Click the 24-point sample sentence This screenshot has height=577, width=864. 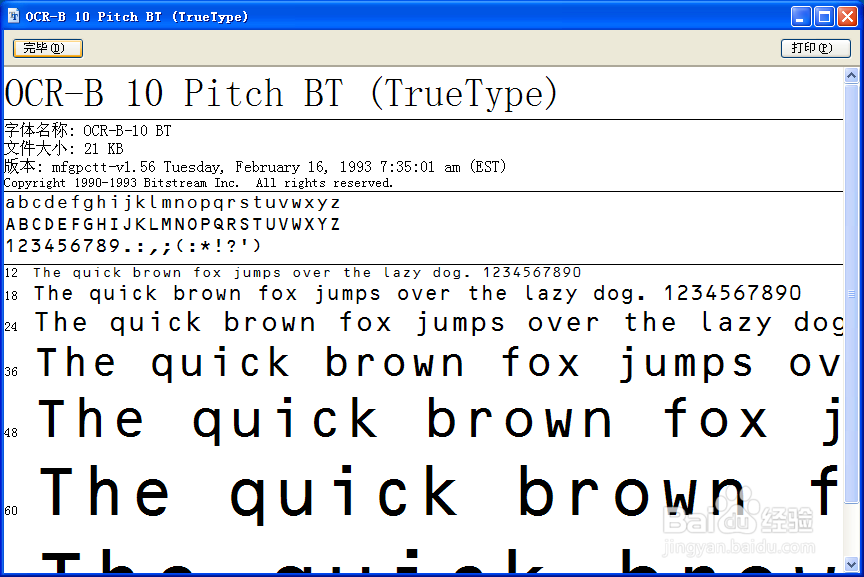pos(439,323)
